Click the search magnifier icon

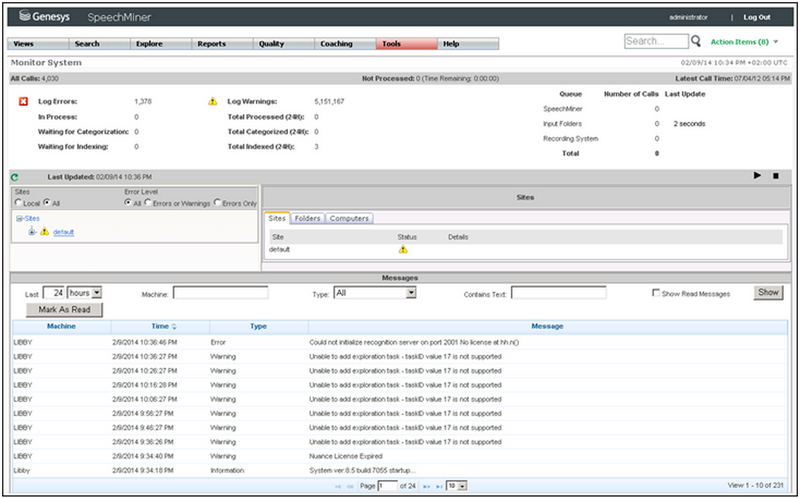[x=696, y=42]
